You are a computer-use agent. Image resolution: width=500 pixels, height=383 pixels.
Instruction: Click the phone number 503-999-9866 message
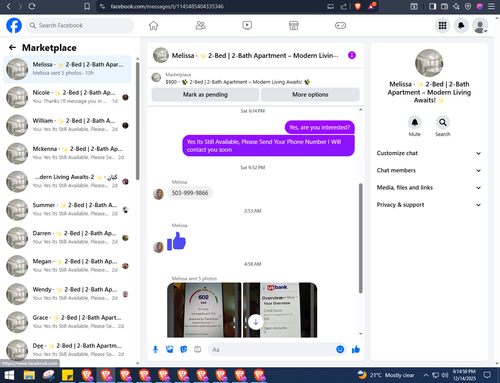(x=190, y=193)
